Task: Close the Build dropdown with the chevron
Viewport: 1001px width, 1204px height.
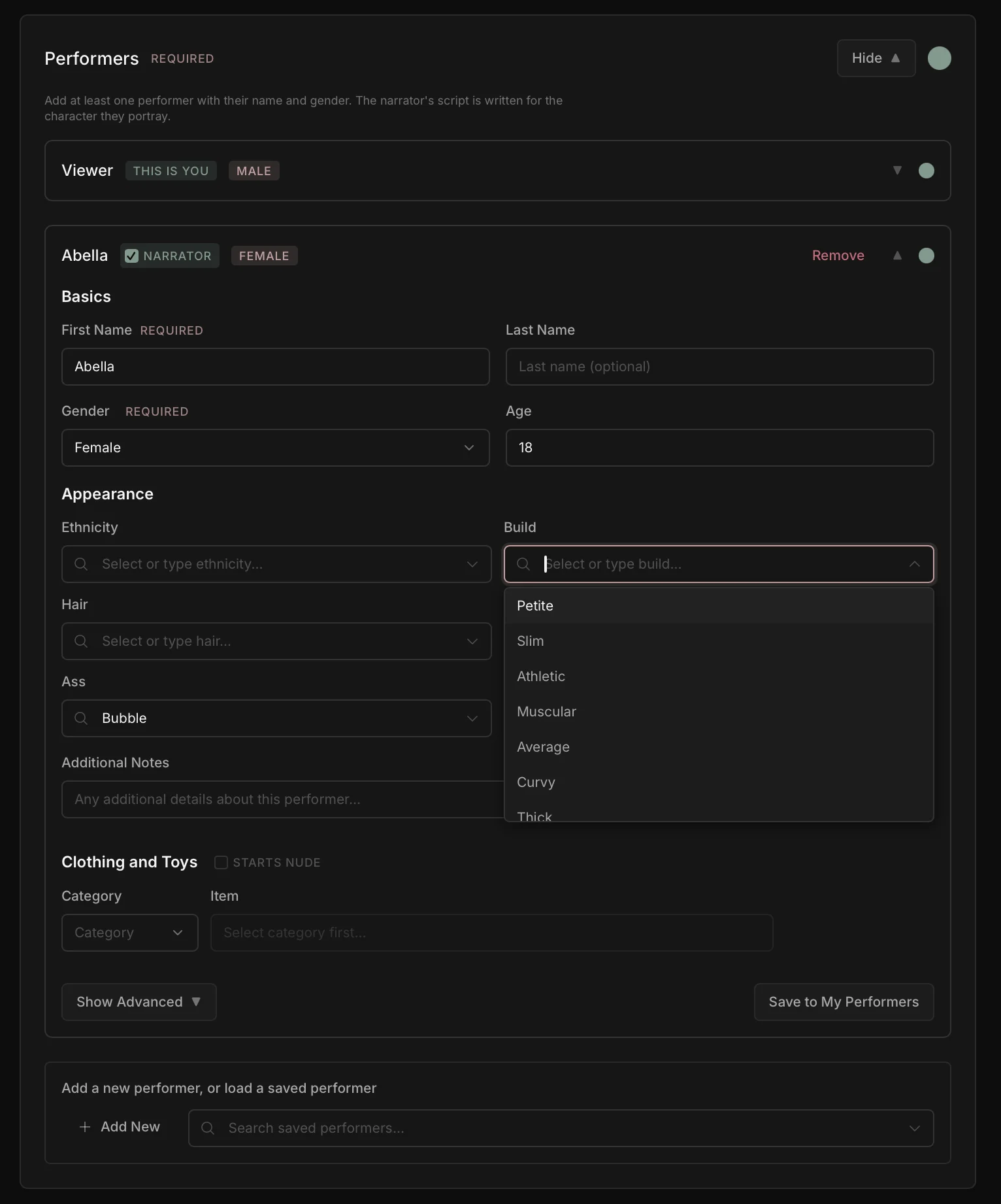Action: (915, 564)
